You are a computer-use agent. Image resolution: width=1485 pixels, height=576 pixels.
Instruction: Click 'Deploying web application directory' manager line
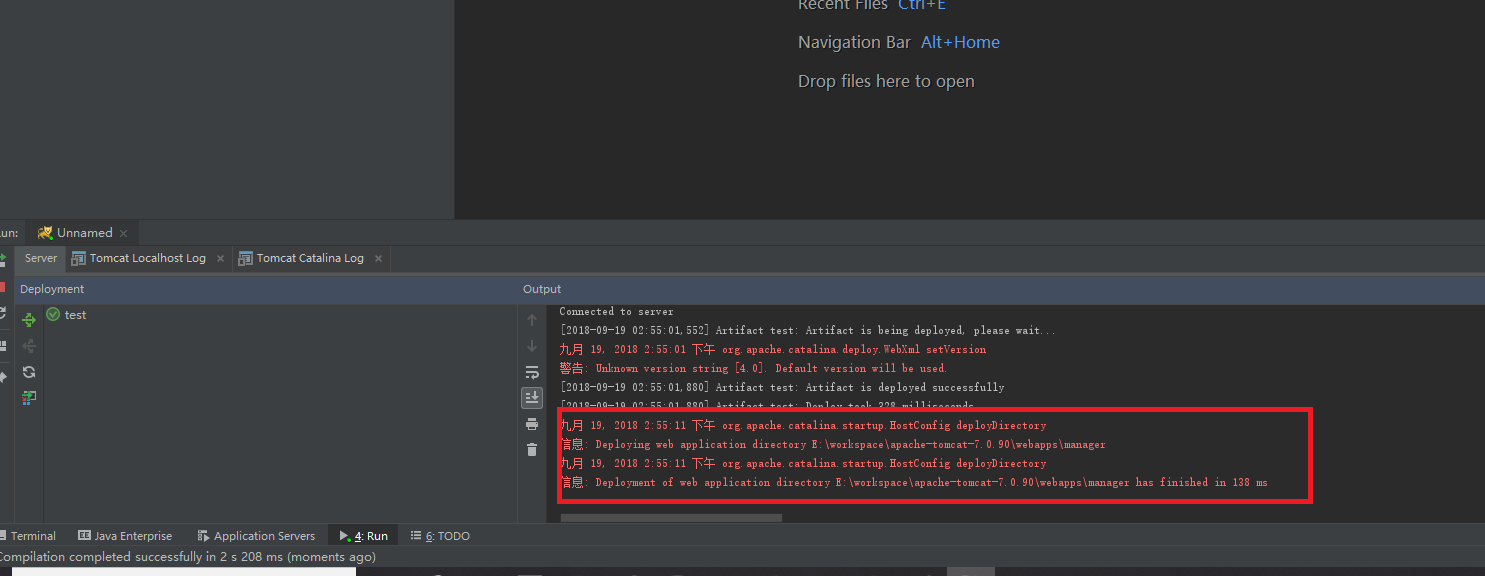click(x=832, y=444)
